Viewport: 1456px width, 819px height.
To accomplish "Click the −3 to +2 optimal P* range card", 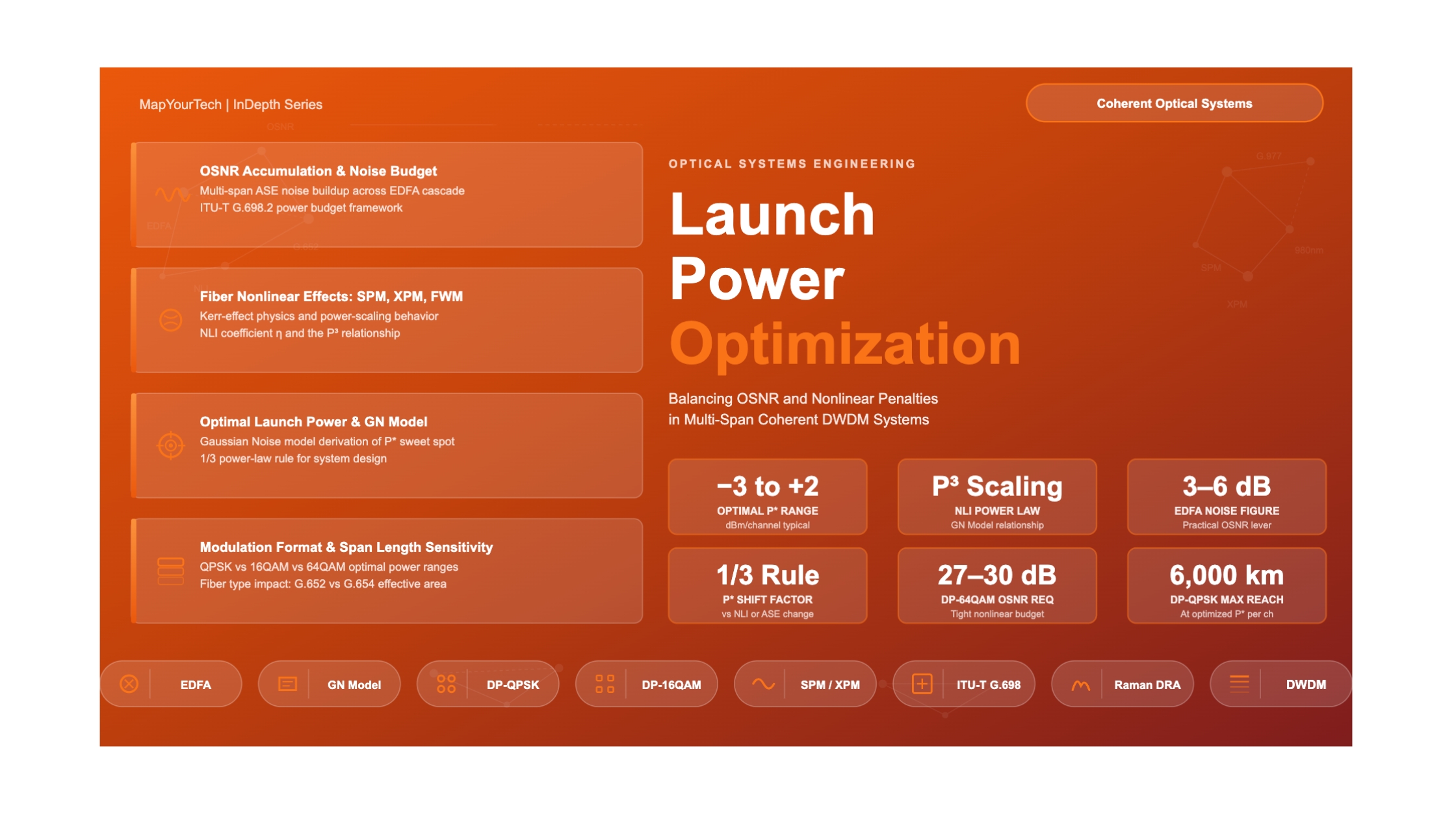I will tap(768, 497).
